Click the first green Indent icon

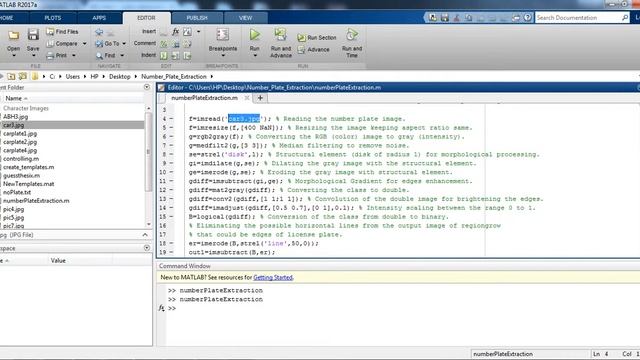pos(164,55)
